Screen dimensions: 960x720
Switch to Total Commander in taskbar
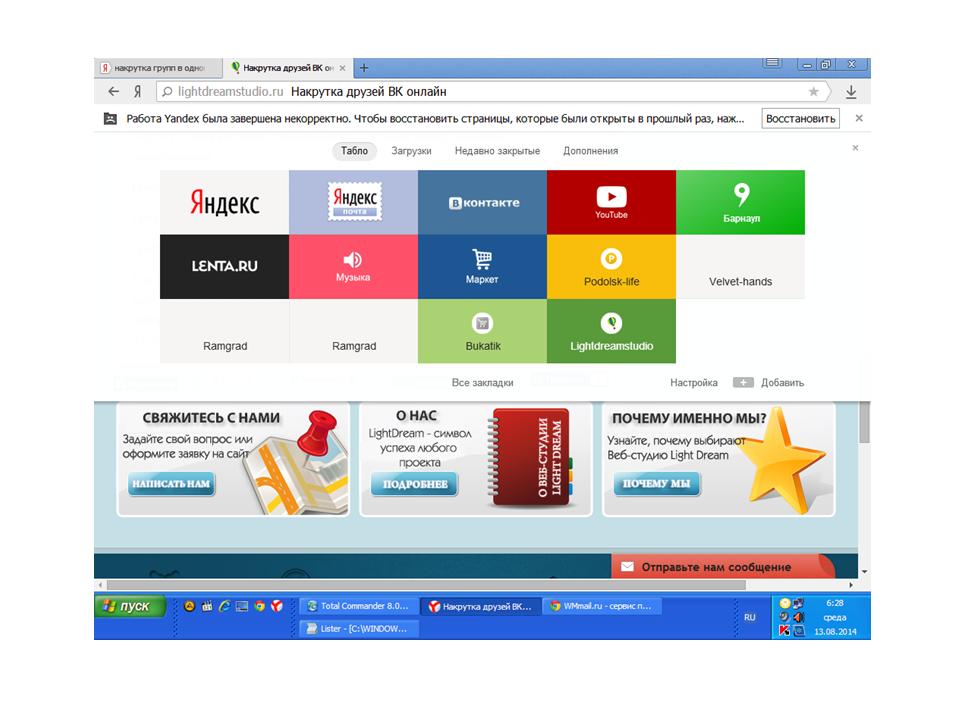(359, 606)
